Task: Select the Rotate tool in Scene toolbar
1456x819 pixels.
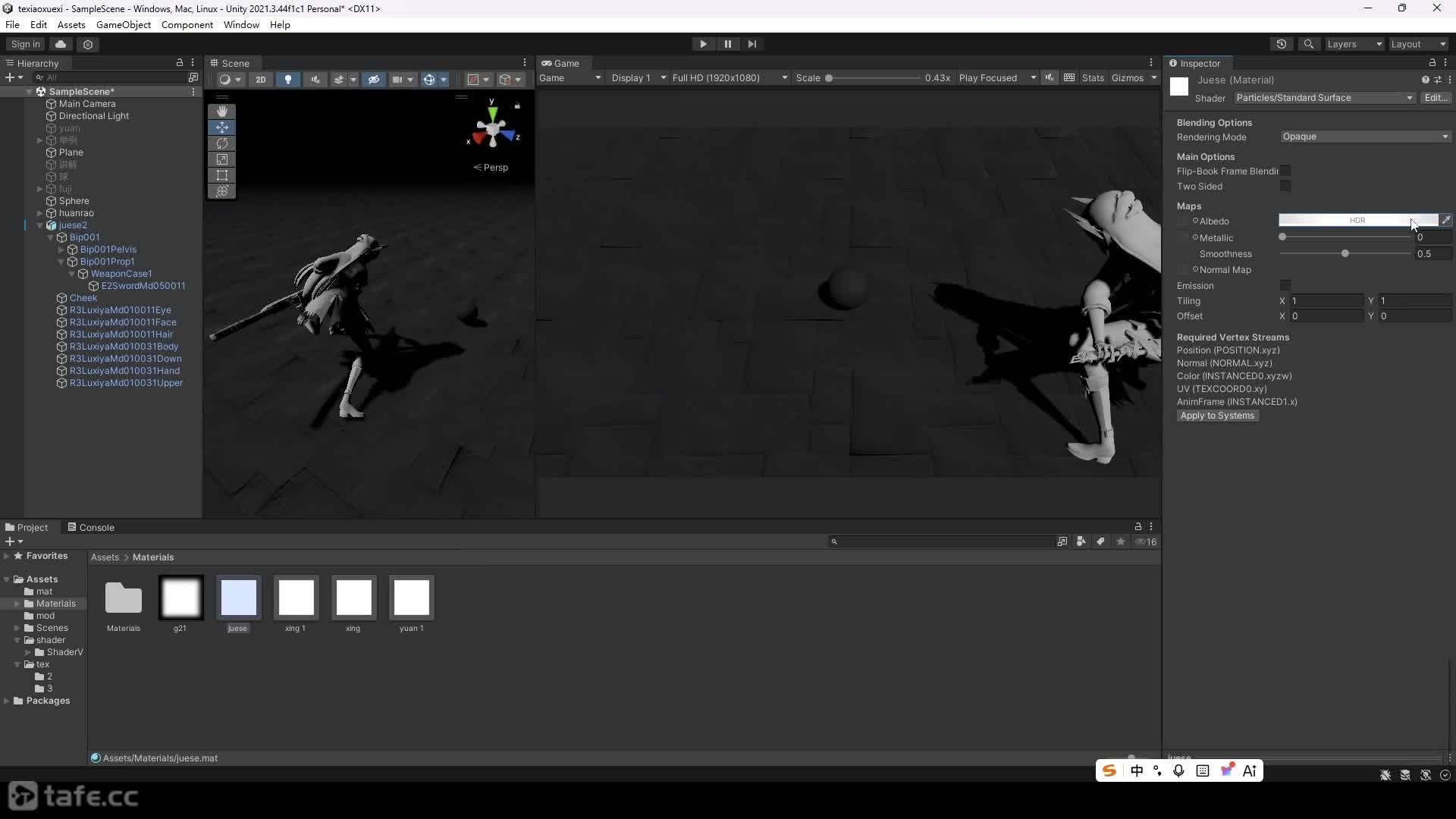Action: pyautogui.click(x=221, y=143)
